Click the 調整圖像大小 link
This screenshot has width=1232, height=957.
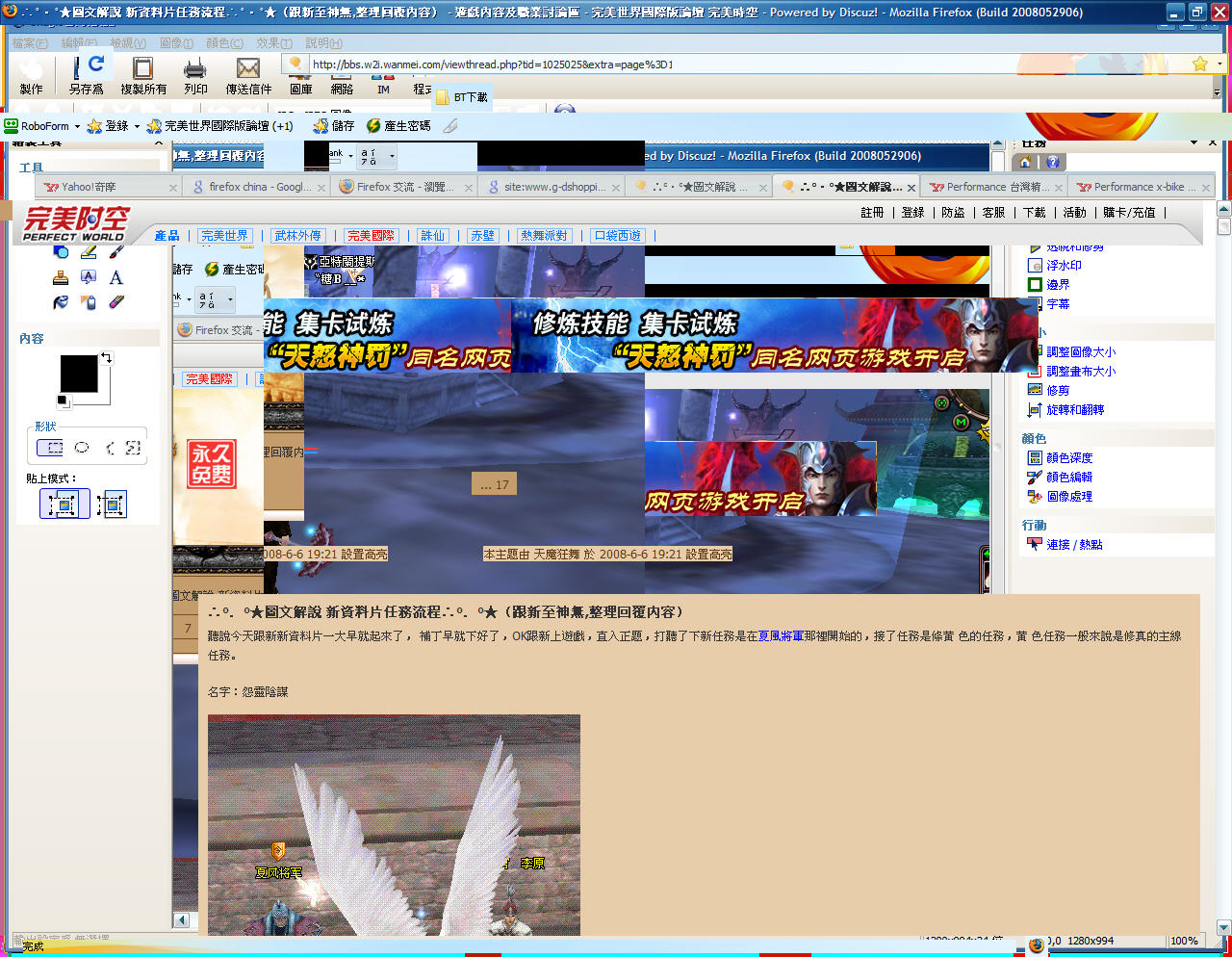[x=1080, y=352]
